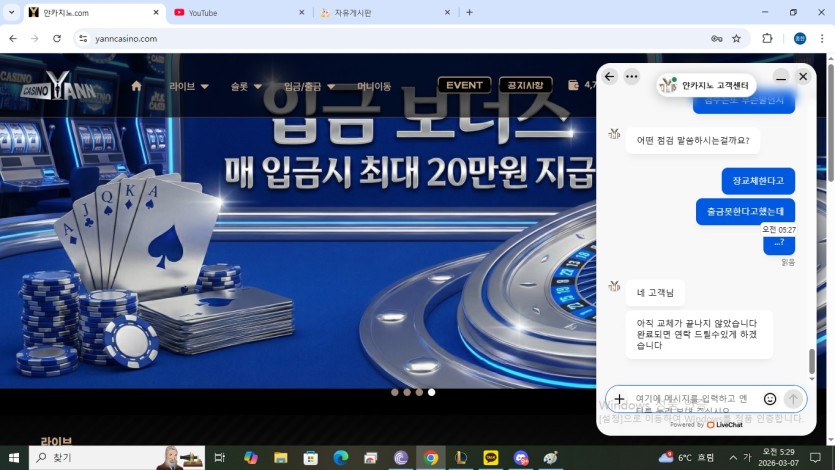The width and height of the screenshot is (835, 470).
Task: Open Microsoft Edge from the taskbar
Action: pos(341,458)
